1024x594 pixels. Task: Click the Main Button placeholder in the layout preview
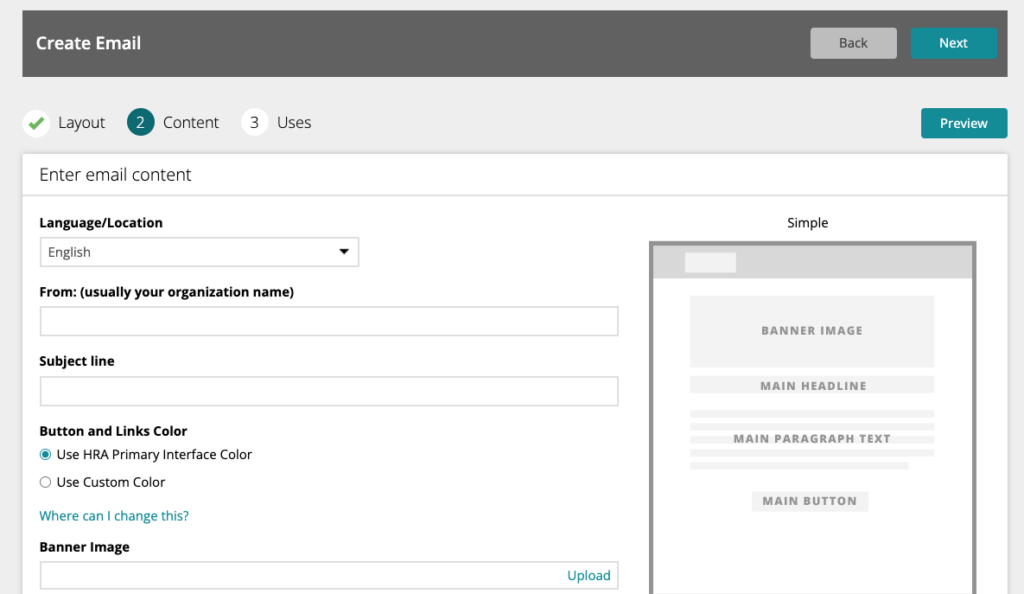810,501
